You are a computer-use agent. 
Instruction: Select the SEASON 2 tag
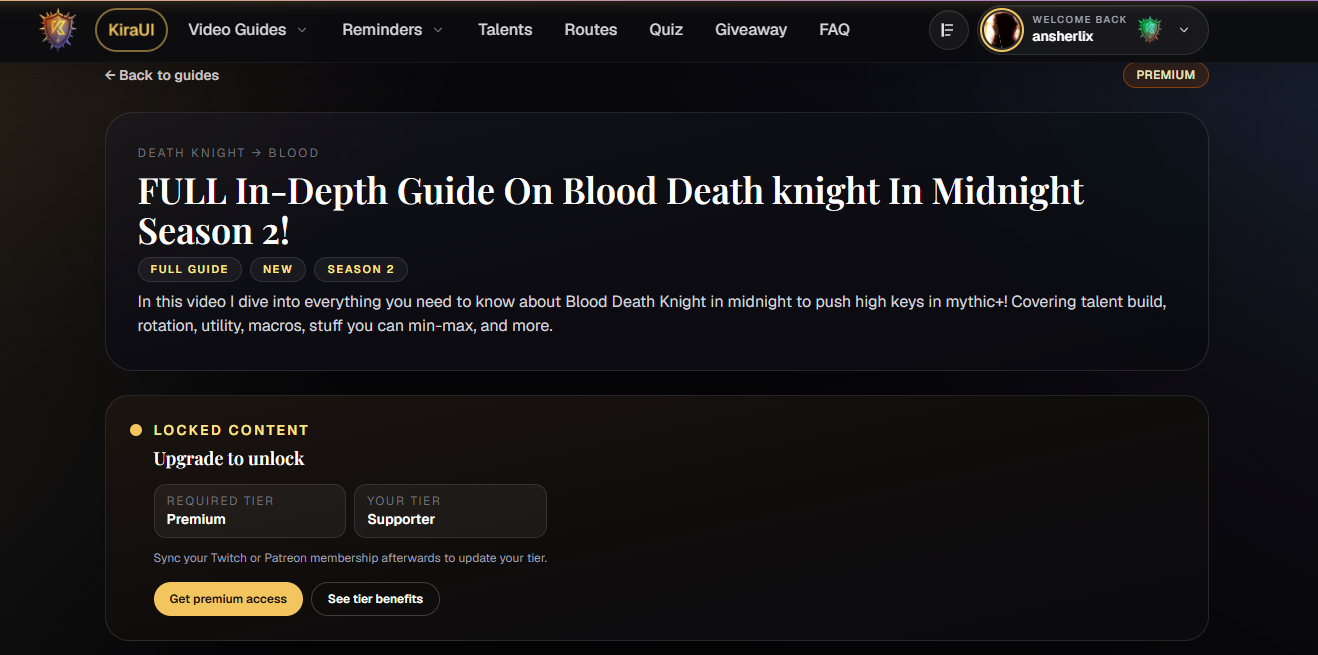tap(361, 269)
